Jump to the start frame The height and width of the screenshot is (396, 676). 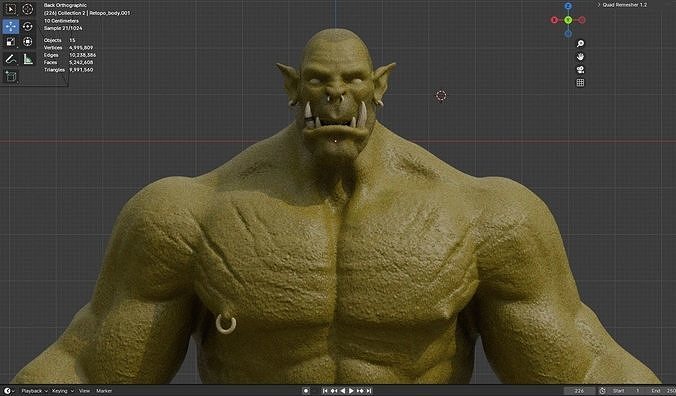pyautogui.click(x=325, y=391)
